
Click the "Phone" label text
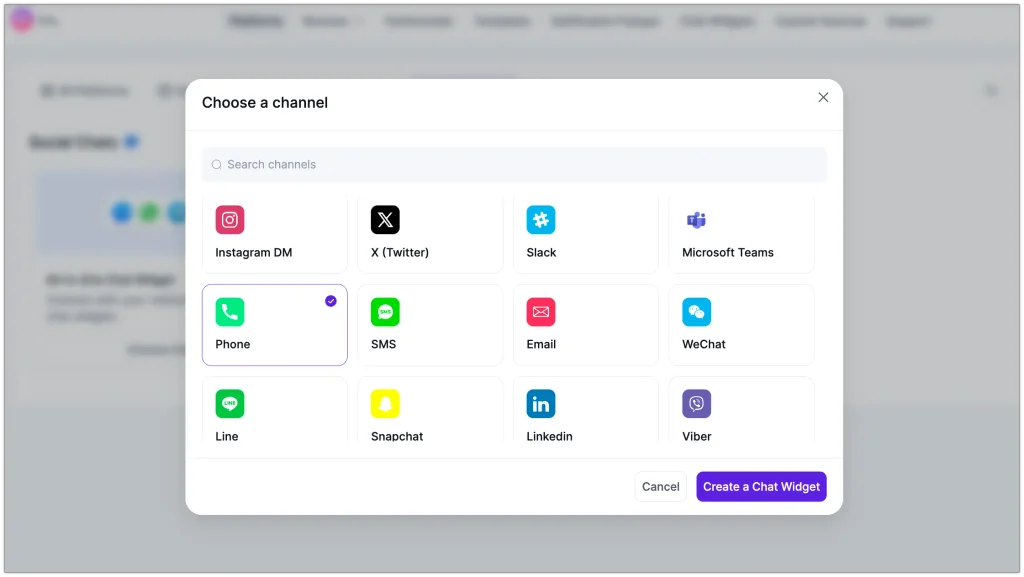pos(232,345)
